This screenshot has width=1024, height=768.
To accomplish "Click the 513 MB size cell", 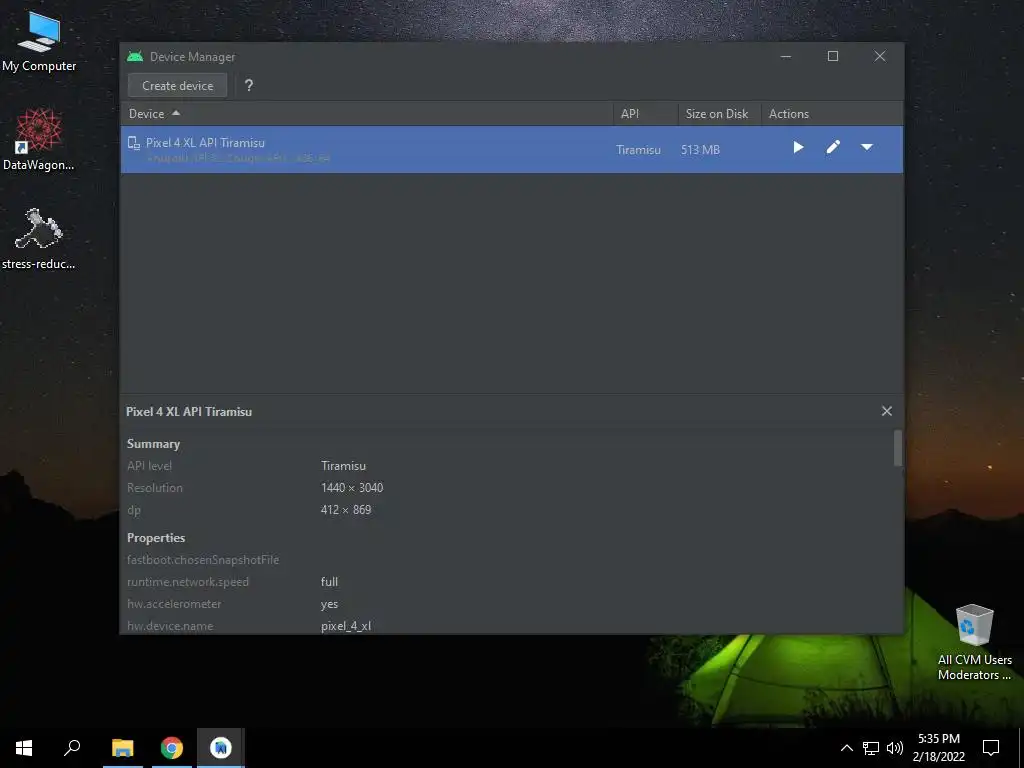I will (701, 150).
